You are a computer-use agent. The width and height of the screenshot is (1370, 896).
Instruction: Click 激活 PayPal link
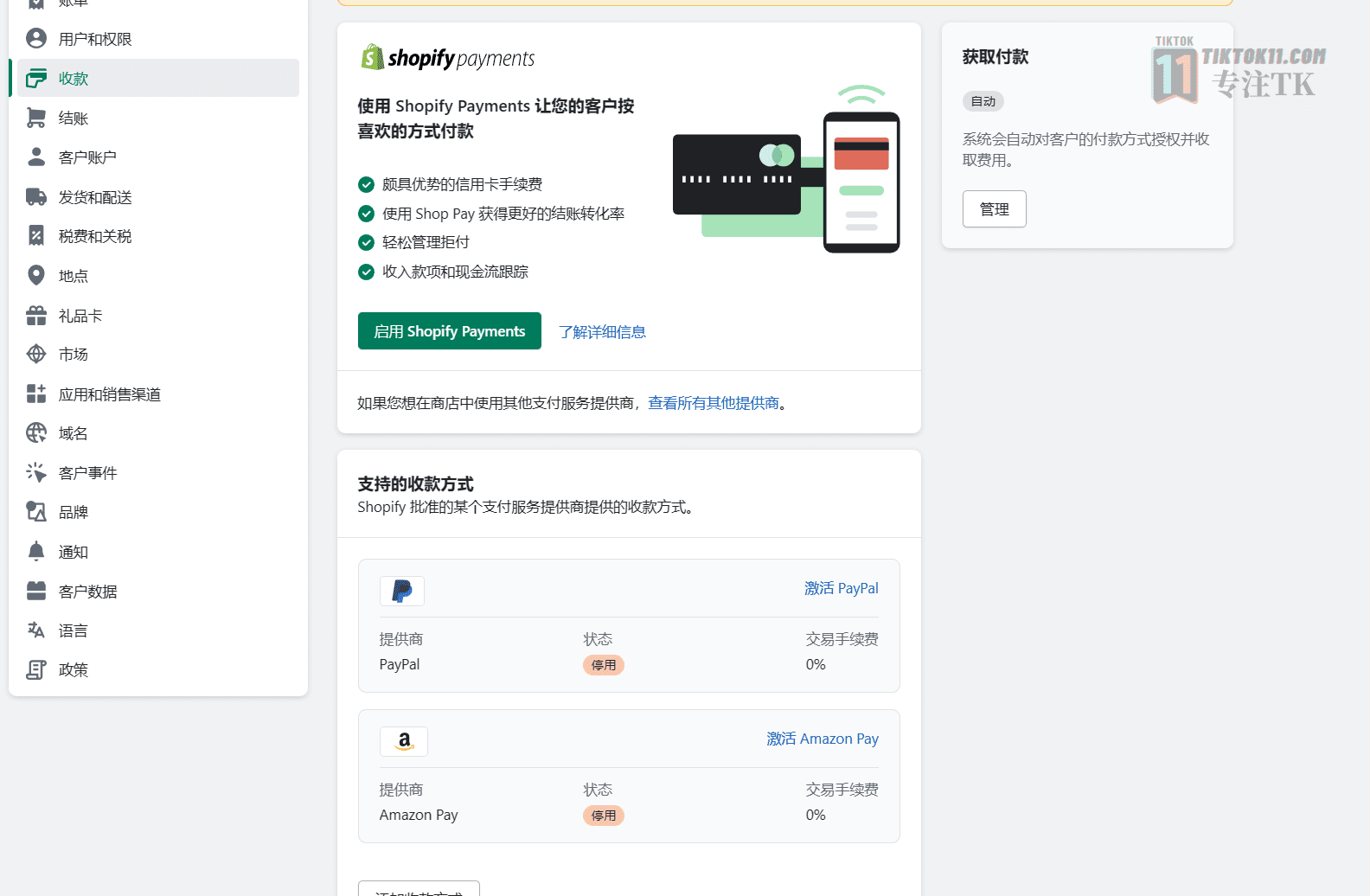(842, 588)
